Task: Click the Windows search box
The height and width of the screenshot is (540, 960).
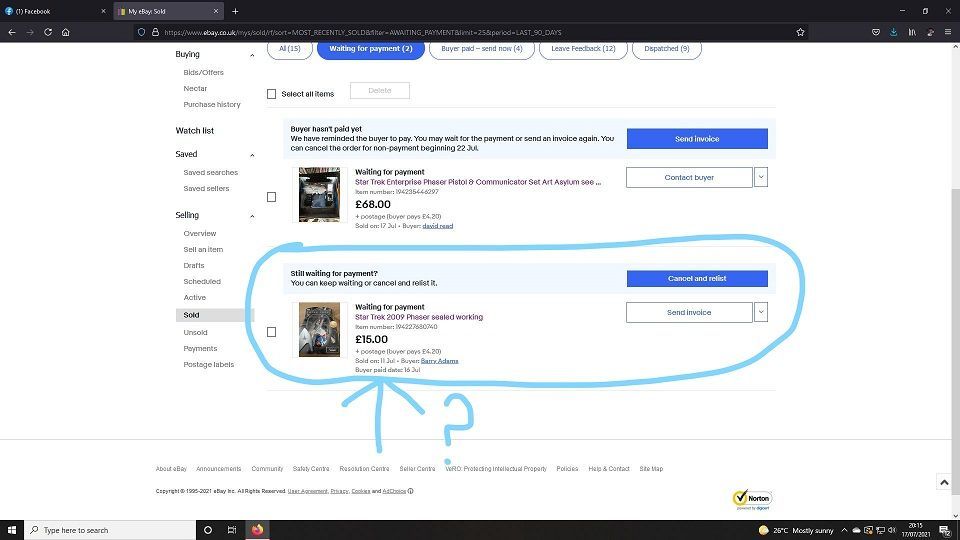Action: tap(110, 530)
